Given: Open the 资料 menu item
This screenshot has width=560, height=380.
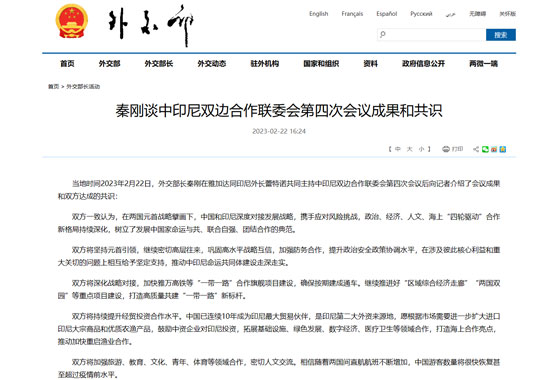Looking at the screenshot, I should pyautogui.click(x=370, y=64).
